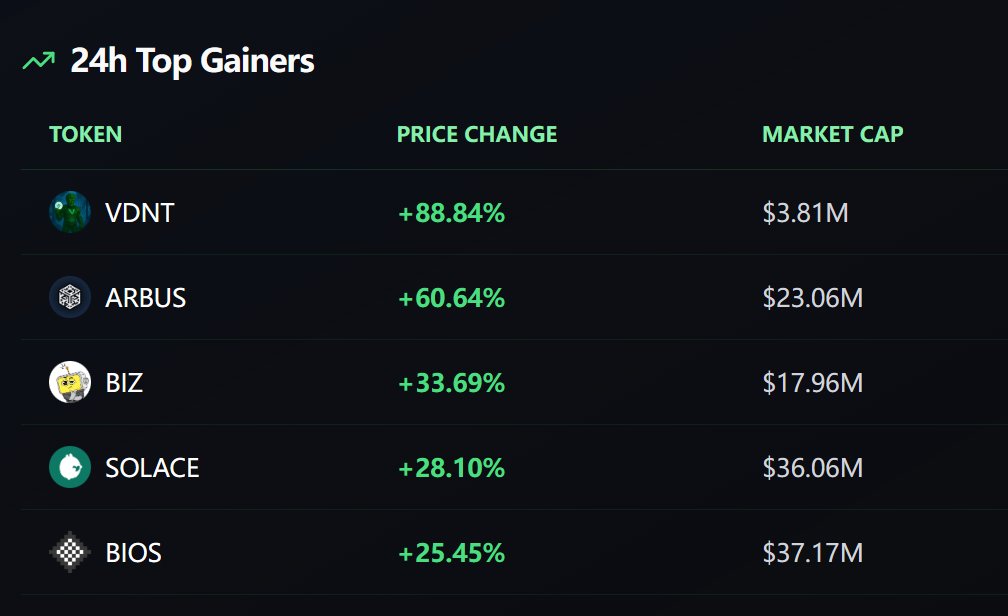Screen dimensions: 1008x616
Task: Sort by the MARKET CAP column header
Action: (832, 134)
